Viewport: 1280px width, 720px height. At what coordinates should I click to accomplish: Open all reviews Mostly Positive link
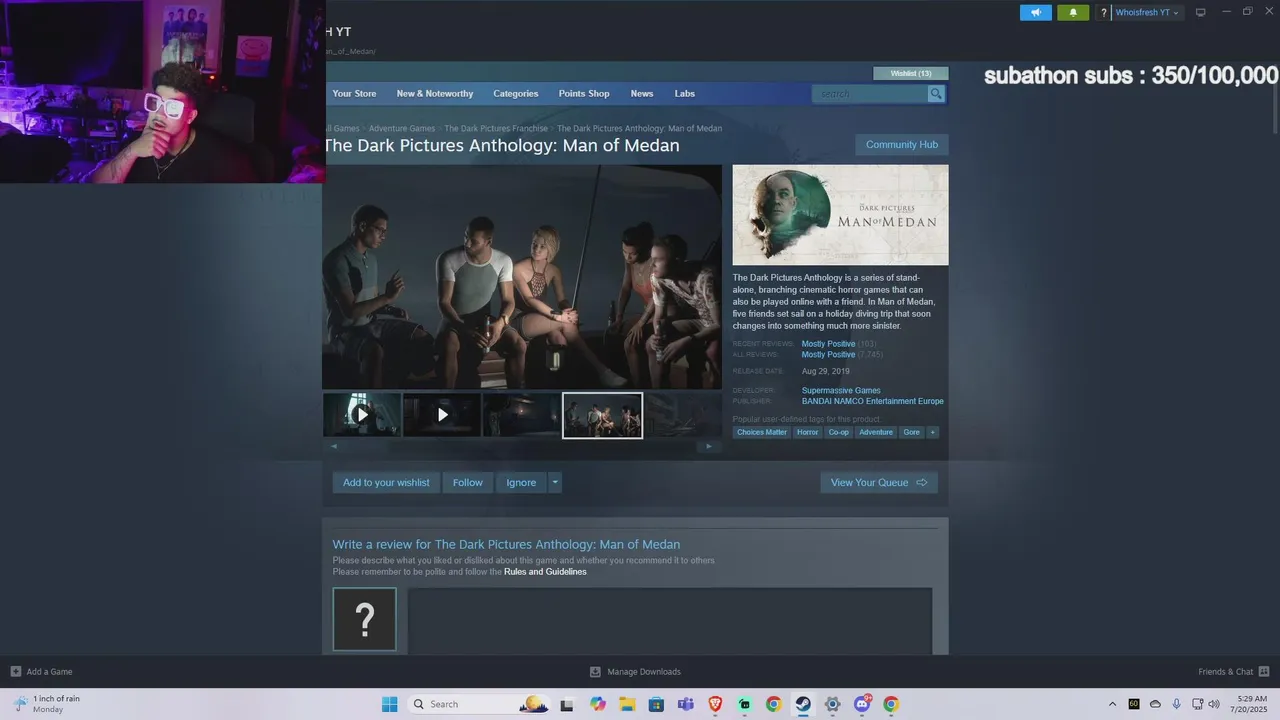(x=828, y=355)
